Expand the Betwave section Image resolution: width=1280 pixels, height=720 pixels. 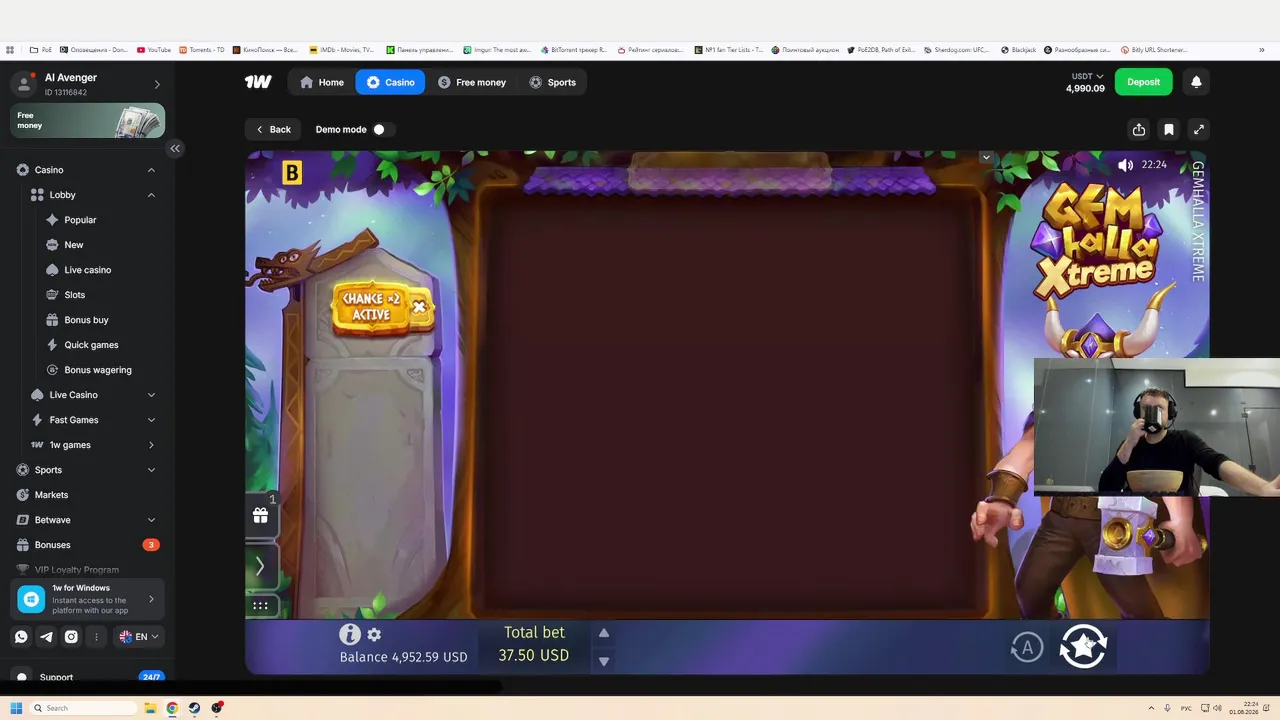[151, 520]
